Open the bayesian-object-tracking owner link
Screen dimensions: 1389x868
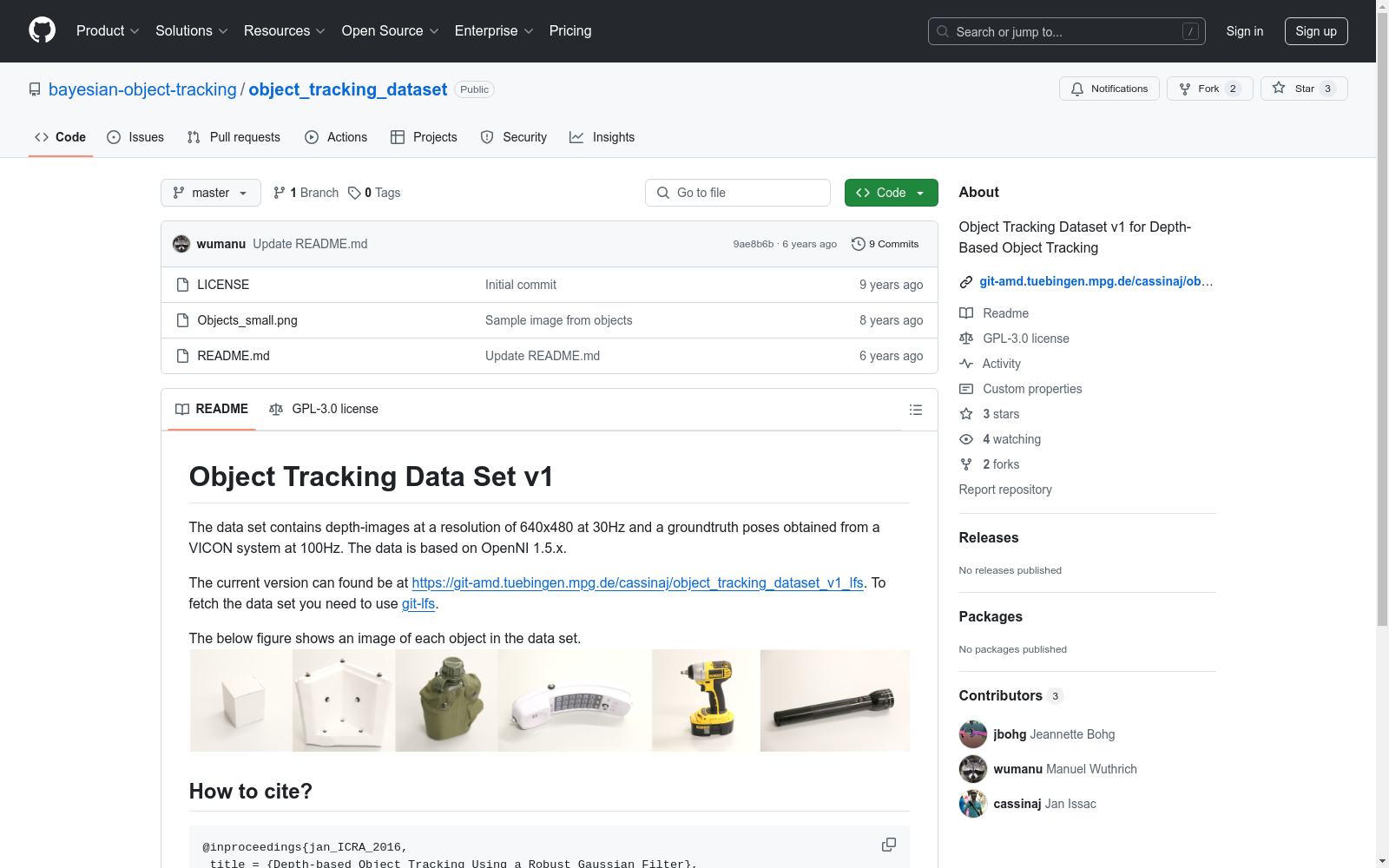tap(142, 89)
